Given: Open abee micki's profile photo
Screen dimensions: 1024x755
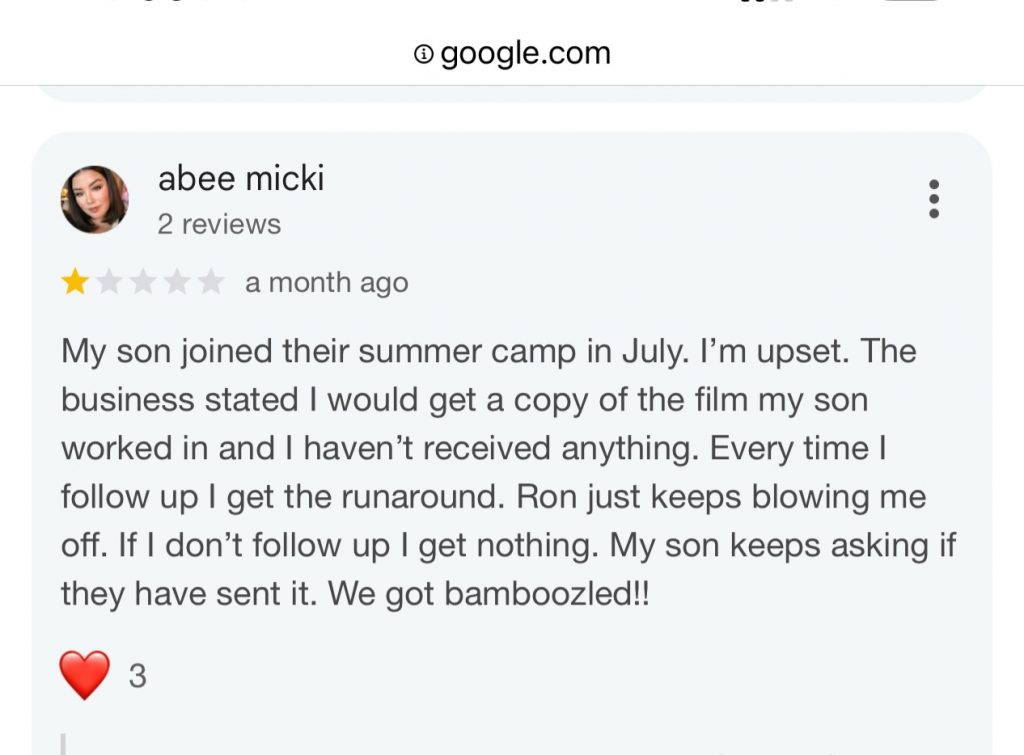Looking at the screenshot, I should (95, 199).
